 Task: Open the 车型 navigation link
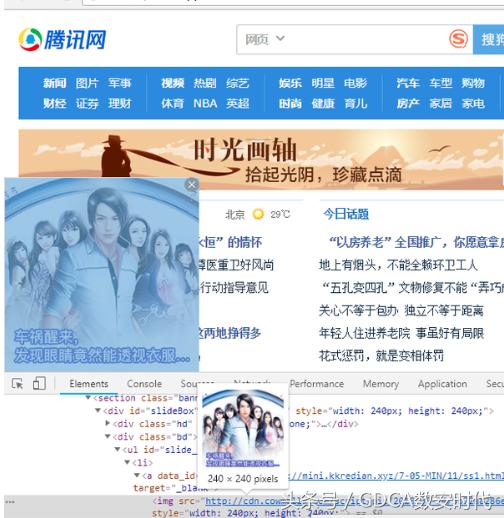click(x=441, y=83)
